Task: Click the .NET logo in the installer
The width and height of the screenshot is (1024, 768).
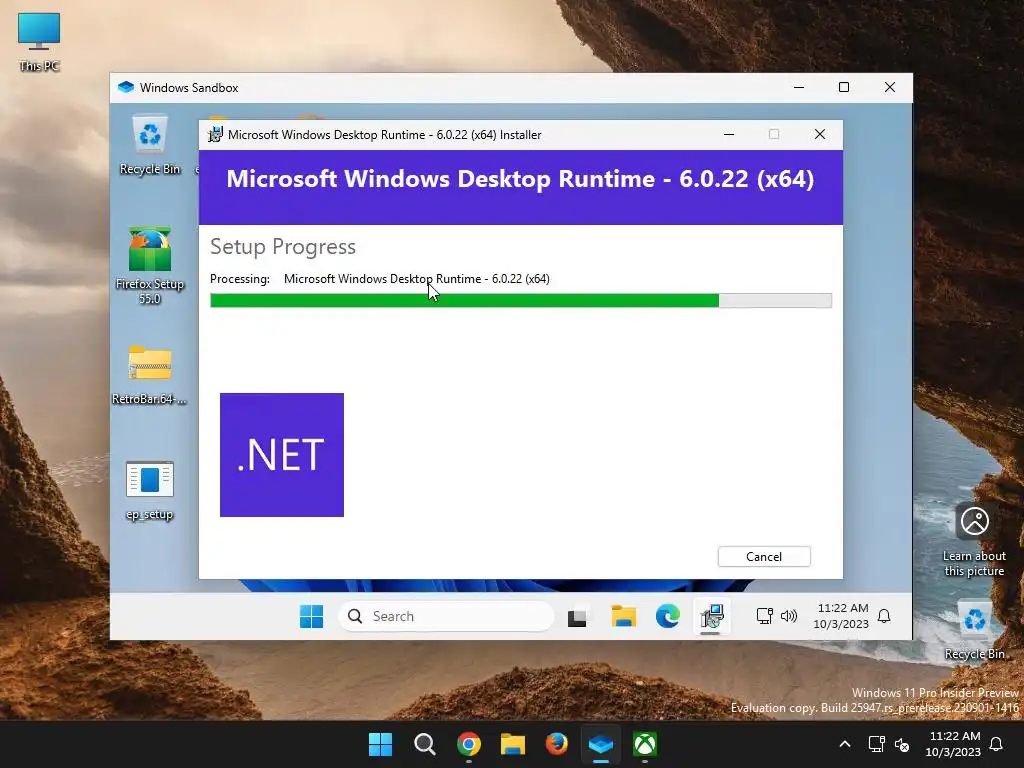Action: click(281, 455)
